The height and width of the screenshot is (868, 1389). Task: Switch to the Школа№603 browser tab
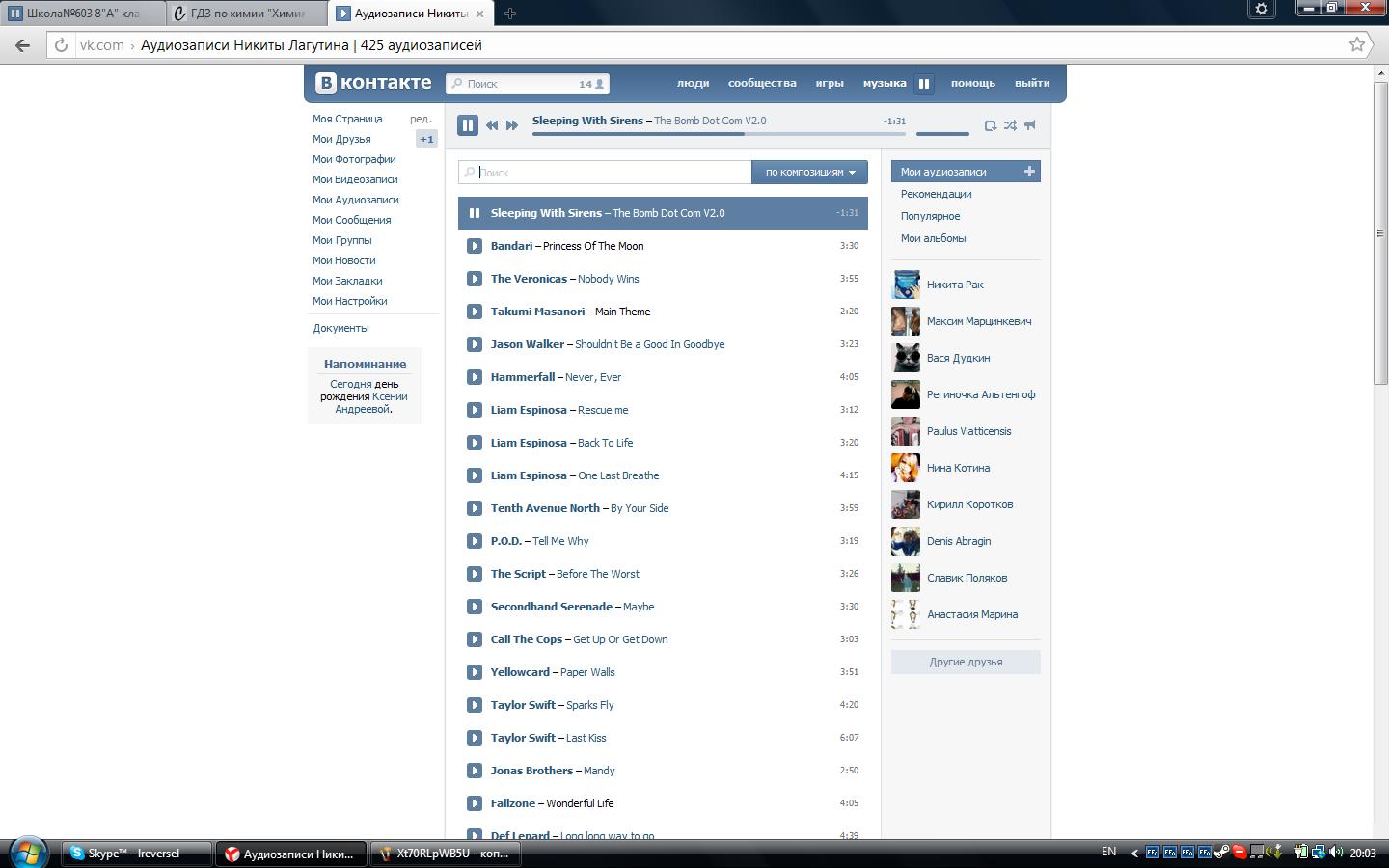point(82,14)
